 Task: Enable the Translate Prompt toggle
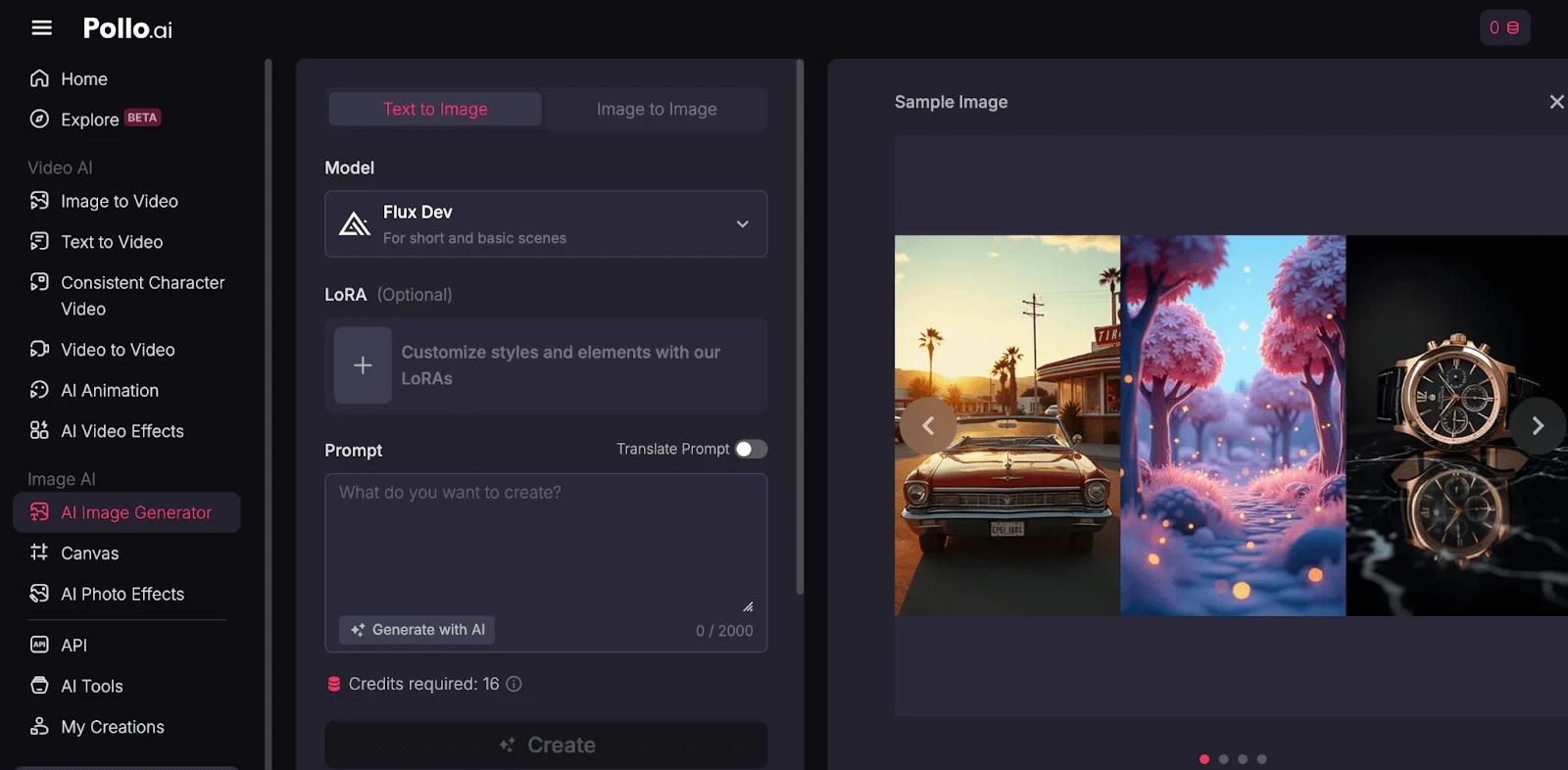pos(751,449)
